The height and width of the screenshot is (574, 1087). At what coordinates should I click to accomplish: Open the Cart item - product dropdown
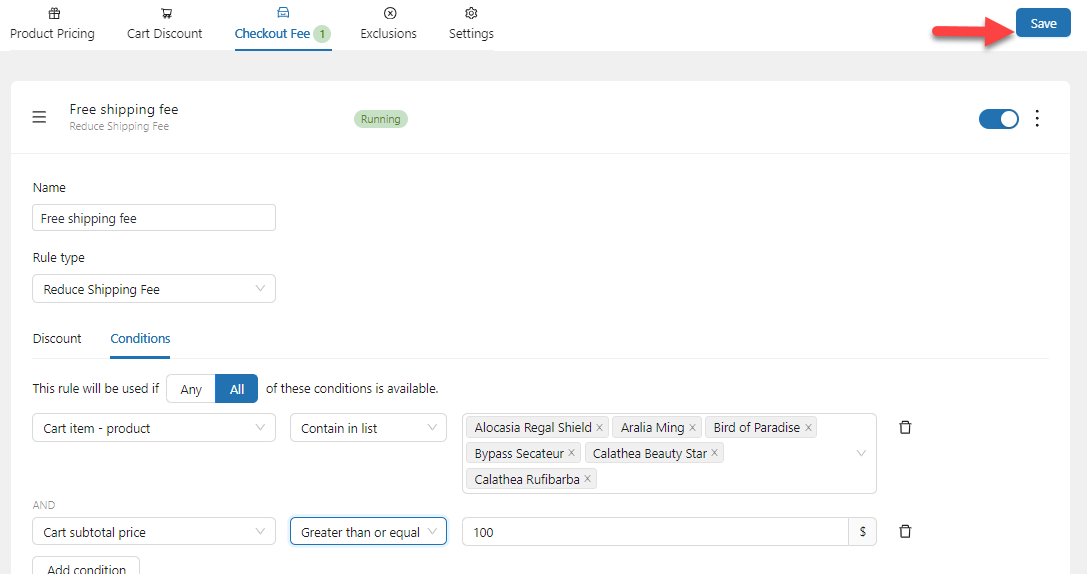pyautogui.click(x=154, y=428)
